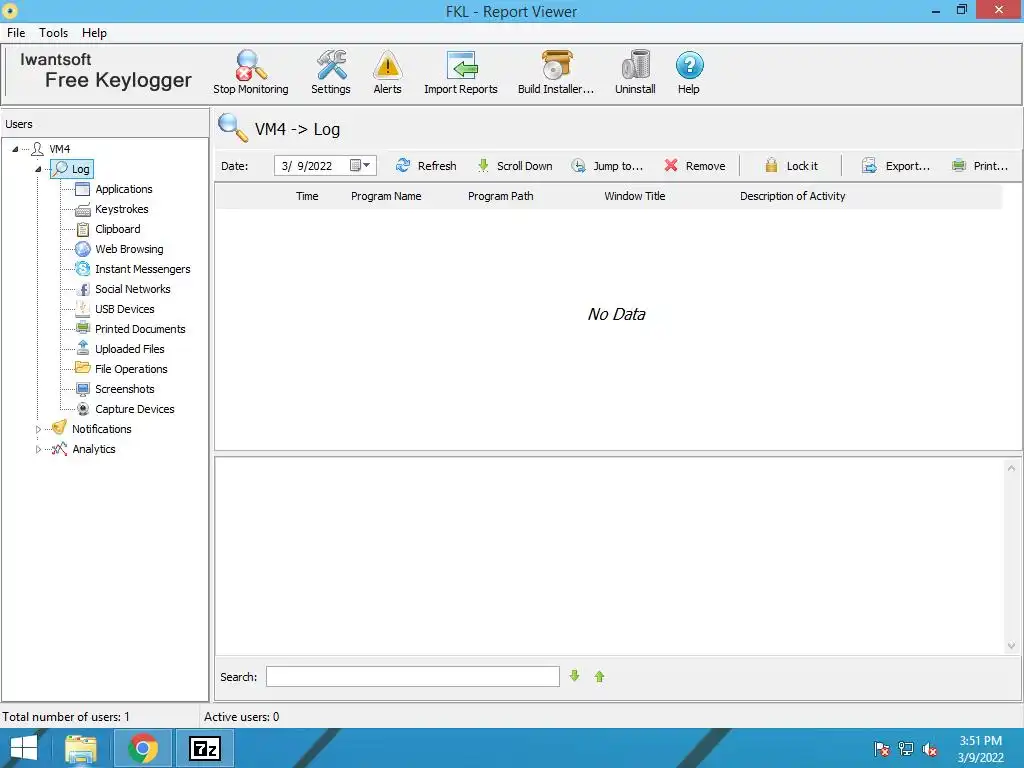Sort by the Time column header
1024x768 pixels.
click(x=307, y=196)
